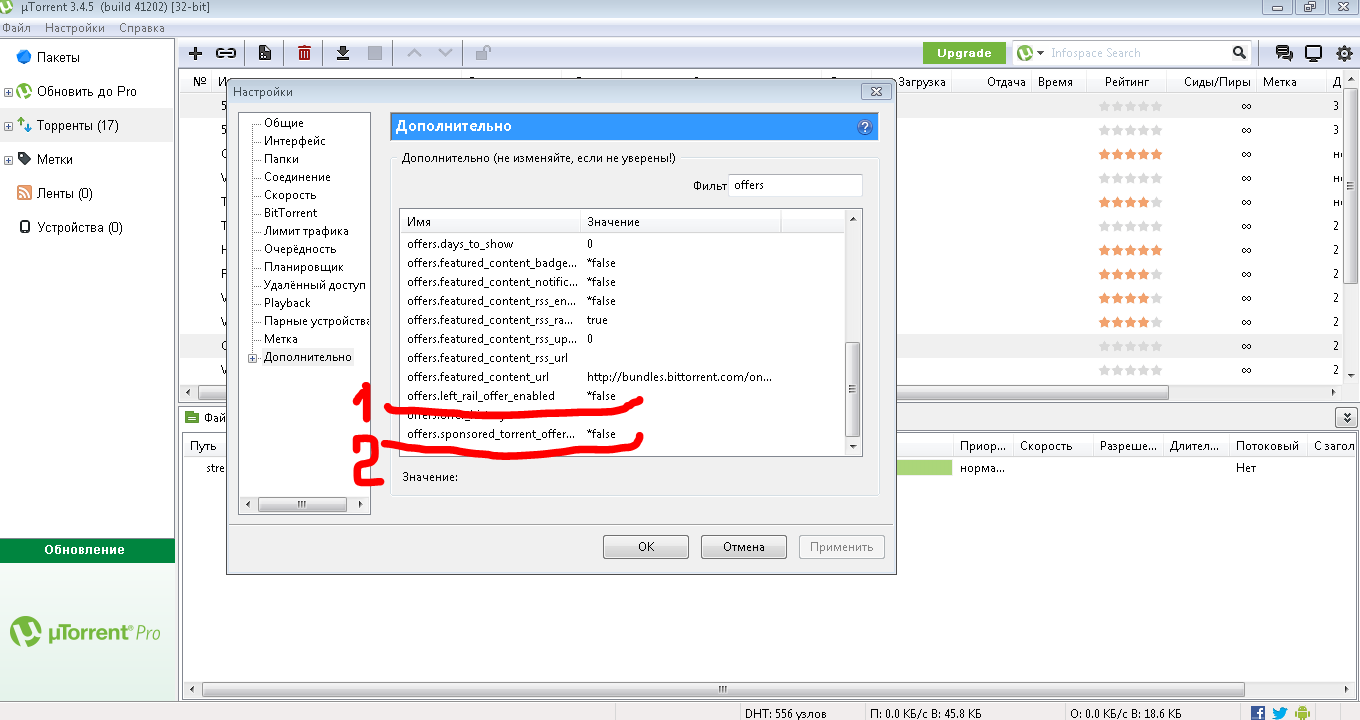Viewport: 1360px width, 720px height.
Task: Select Лимит трафика in the settings tree
Action: click(306, 231)
